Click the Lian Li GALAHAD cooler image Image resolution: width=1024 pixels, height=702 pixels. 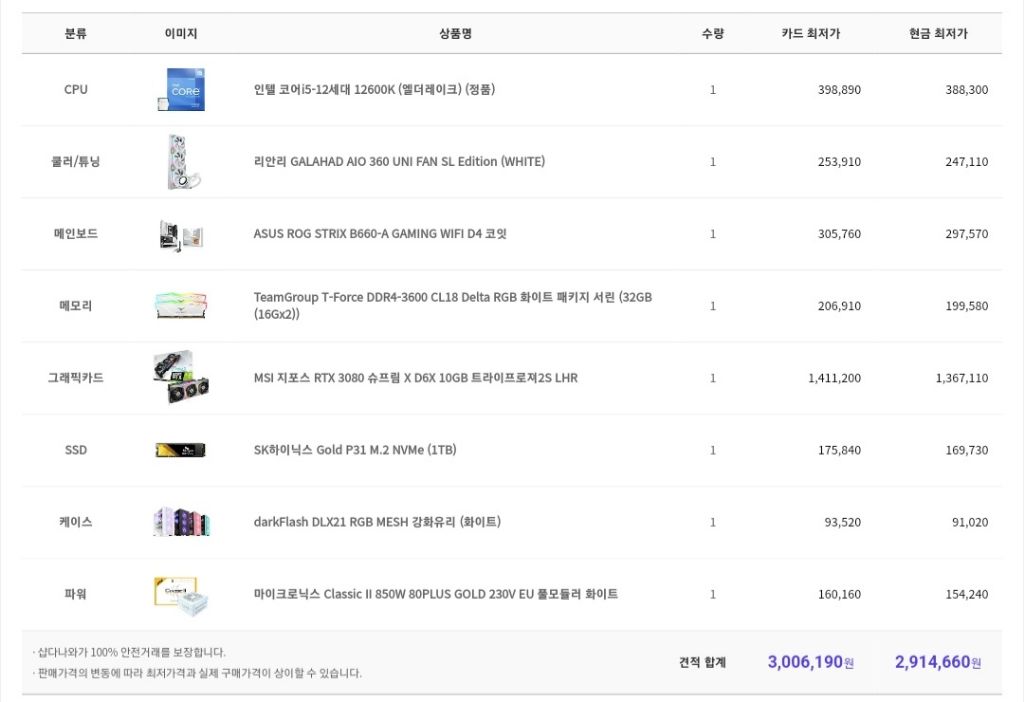[x=181, y=162]
